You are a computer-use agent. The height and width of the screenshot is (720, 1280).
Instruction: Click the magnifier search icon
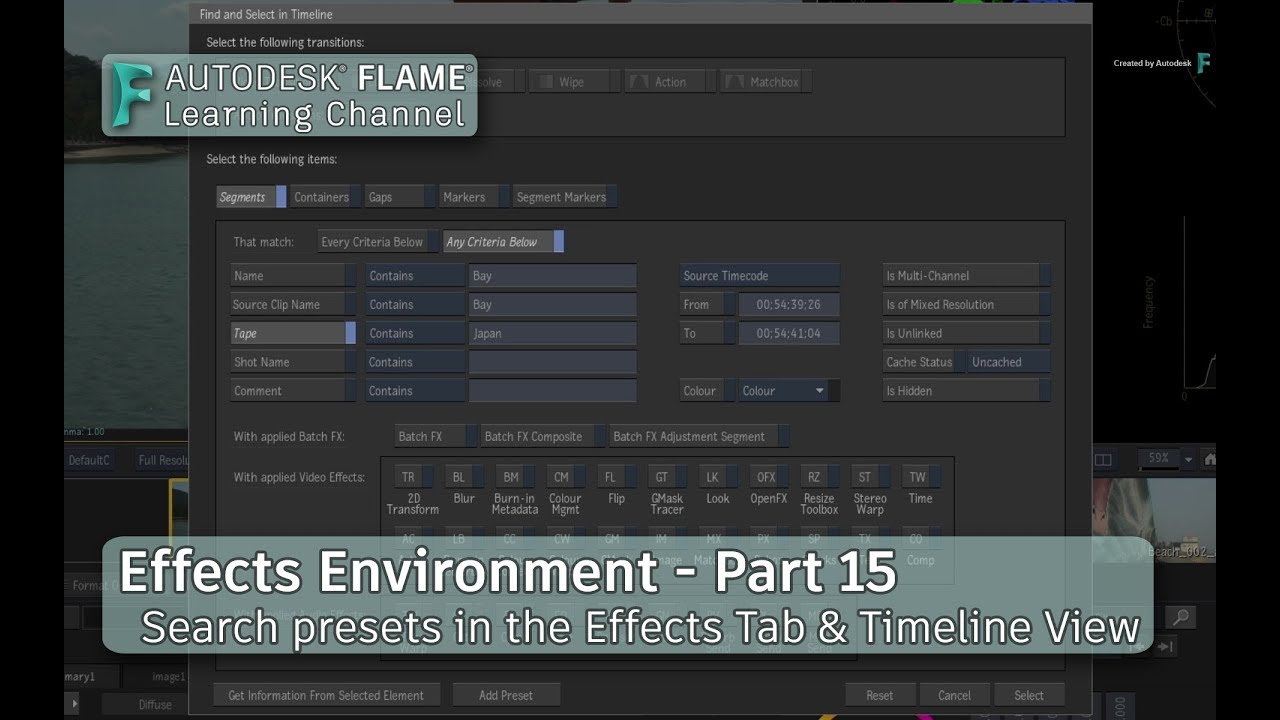[x=1181, y=618]
